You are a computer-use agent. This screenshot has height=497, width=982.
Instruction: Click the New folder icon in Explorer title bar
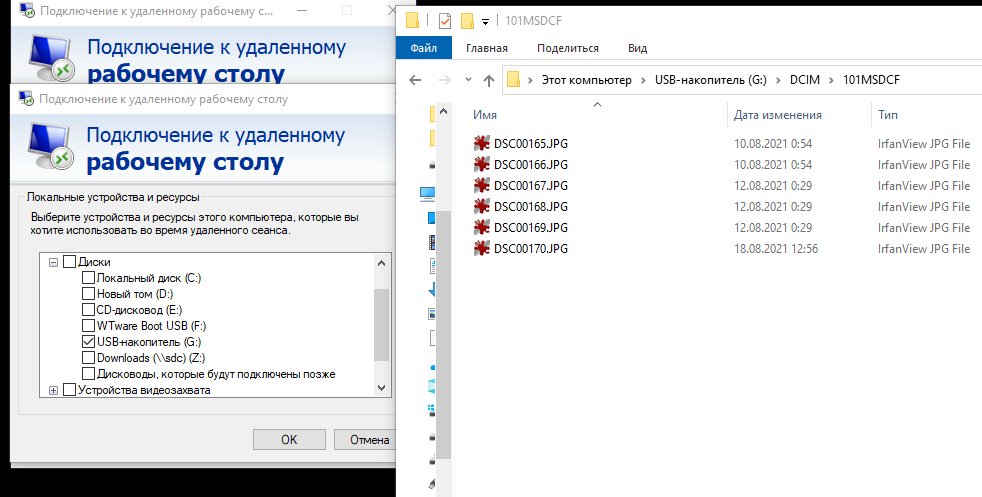466,20
